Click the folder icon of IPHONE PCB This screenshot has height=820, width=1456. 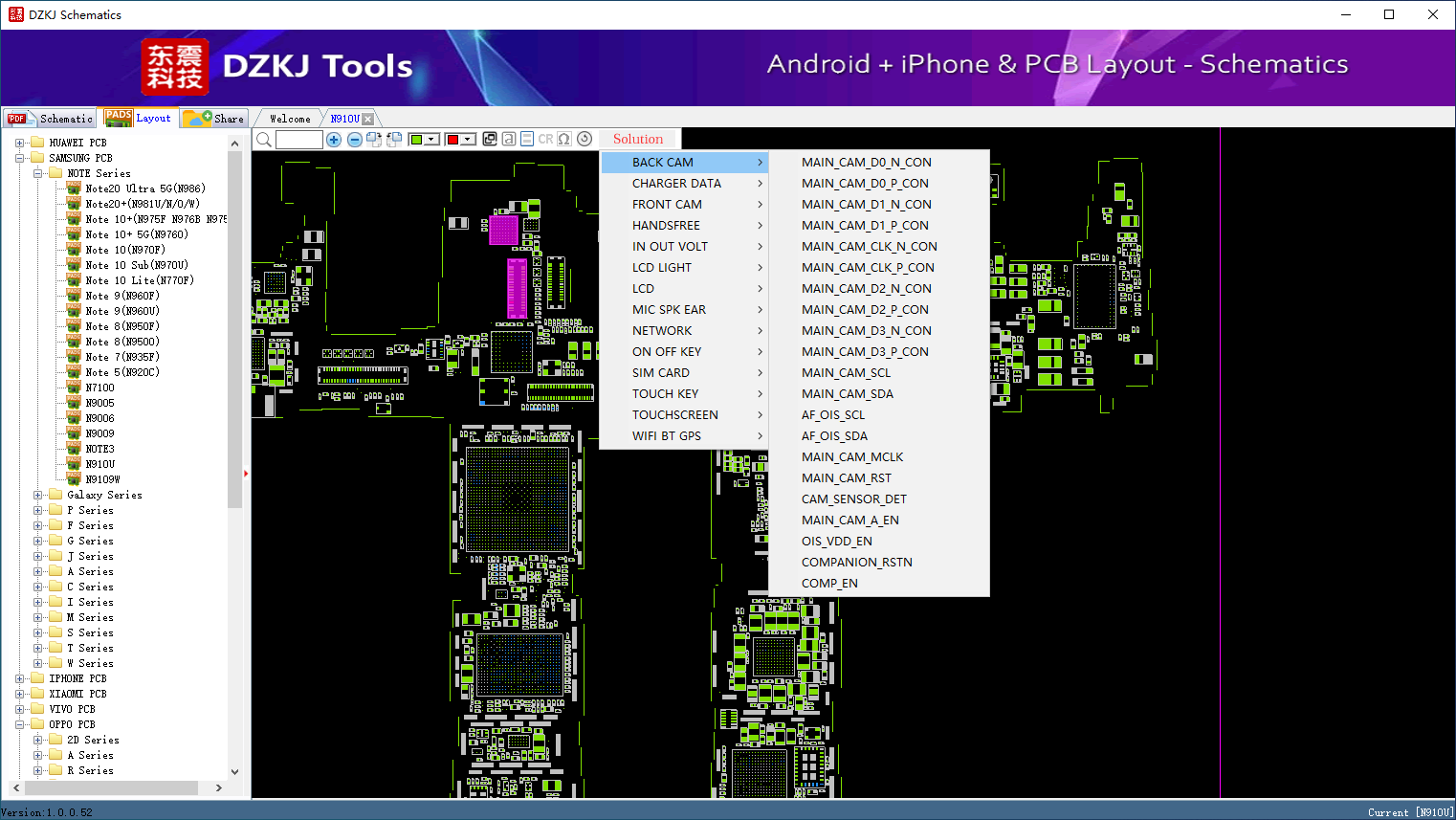click(x=37, y=678)
